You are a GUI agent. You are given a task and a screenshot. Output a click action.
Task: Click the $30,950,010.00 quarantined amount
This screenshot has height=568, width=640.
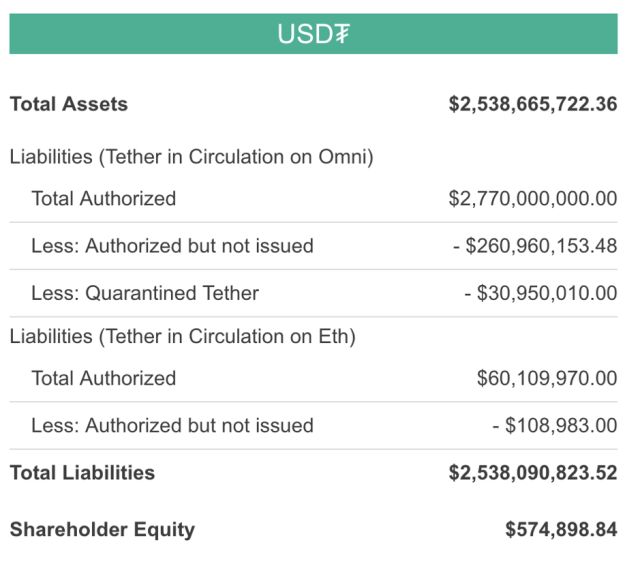540,293
